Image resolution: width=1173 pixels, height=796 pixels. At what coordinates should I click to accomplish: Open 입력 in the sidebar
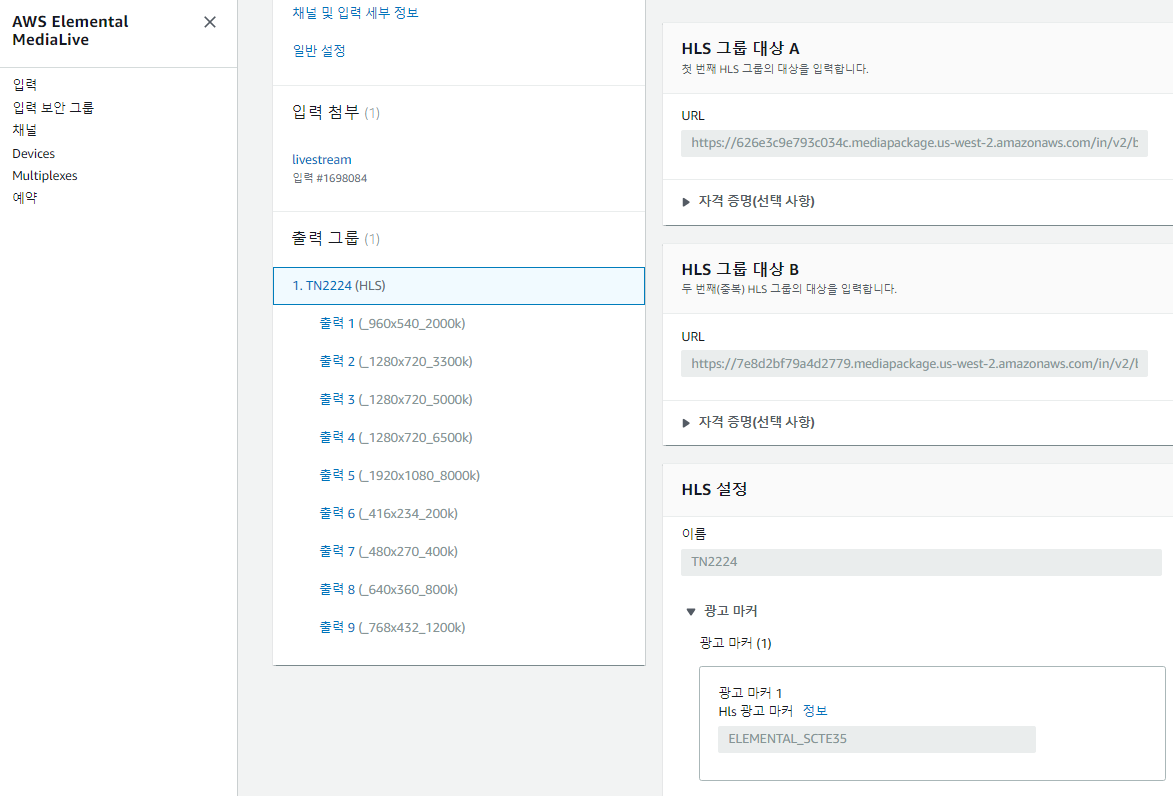(x=25, y=85)
